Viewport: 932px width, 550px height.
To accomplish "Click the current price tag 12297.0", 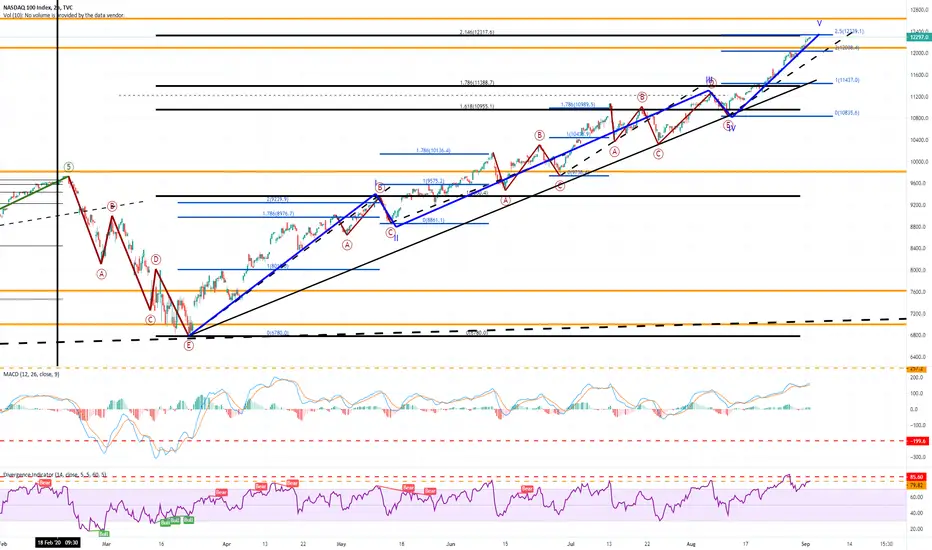I will pyautogui.click(x=918, y=37).
